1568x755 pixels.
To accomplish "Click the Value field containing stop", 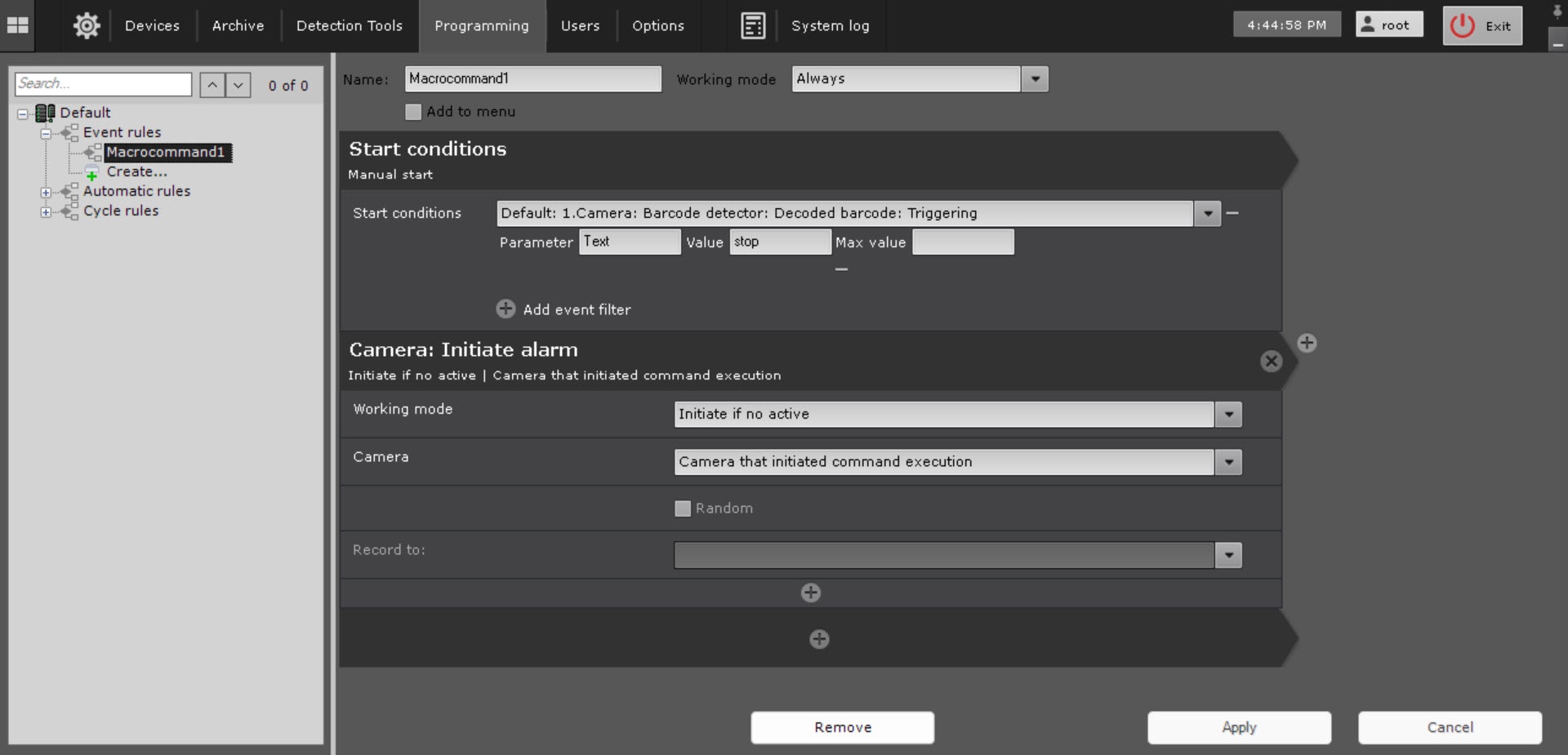I will tap(779, 242).
